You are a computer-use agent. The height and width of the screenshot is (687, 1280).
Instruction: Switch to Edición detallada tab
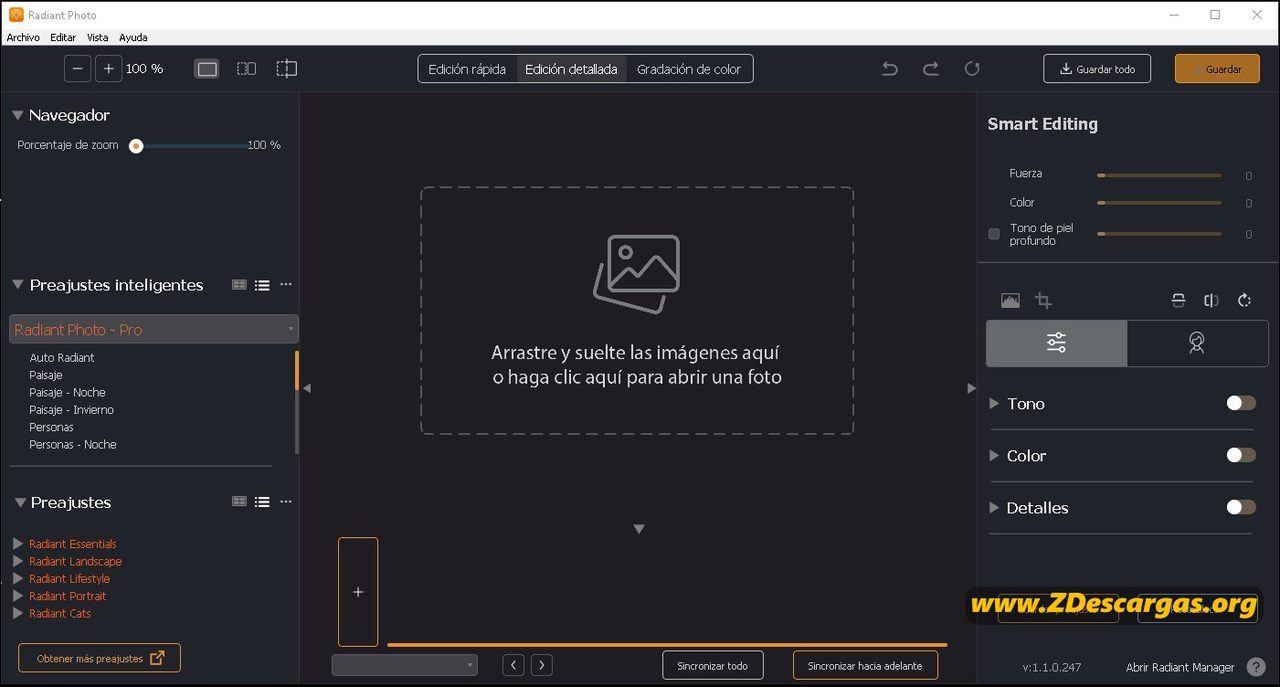pyautogui.click(x=571, y=69)
